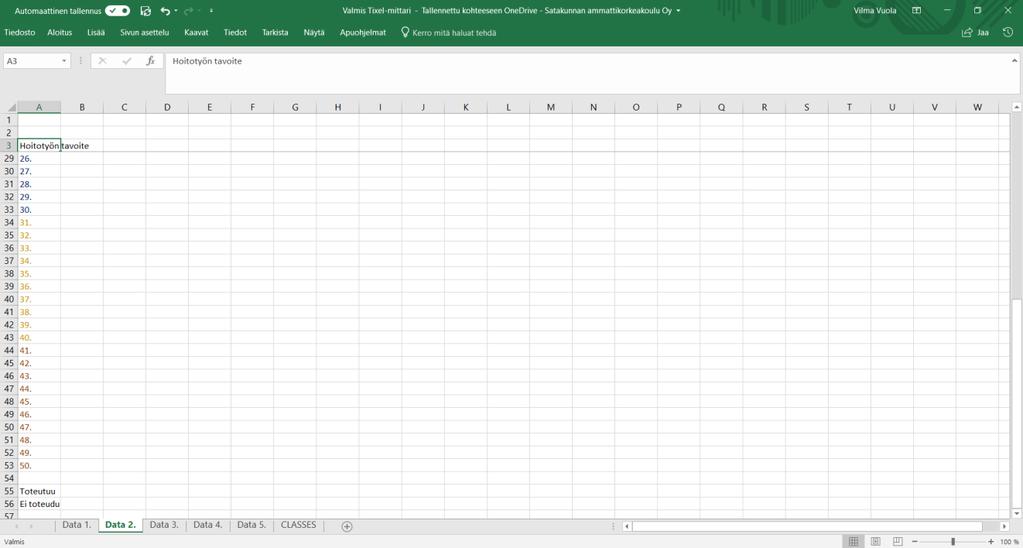Open the undo history dropdown arrow
The width and height of the screenshot is (1023, 548).
(x=176, y=11)
